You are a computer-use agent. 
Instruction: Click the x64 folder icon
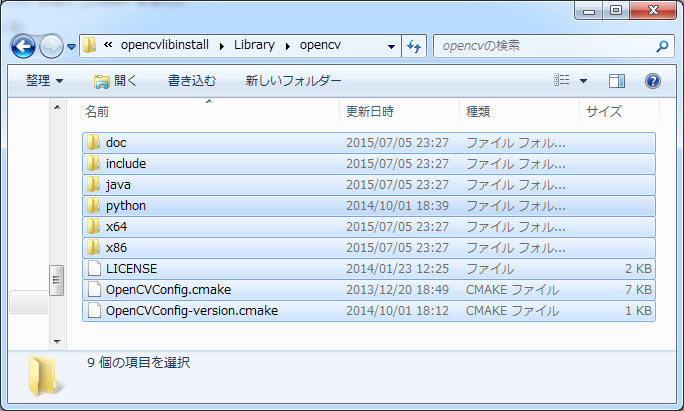coord(93,226)
